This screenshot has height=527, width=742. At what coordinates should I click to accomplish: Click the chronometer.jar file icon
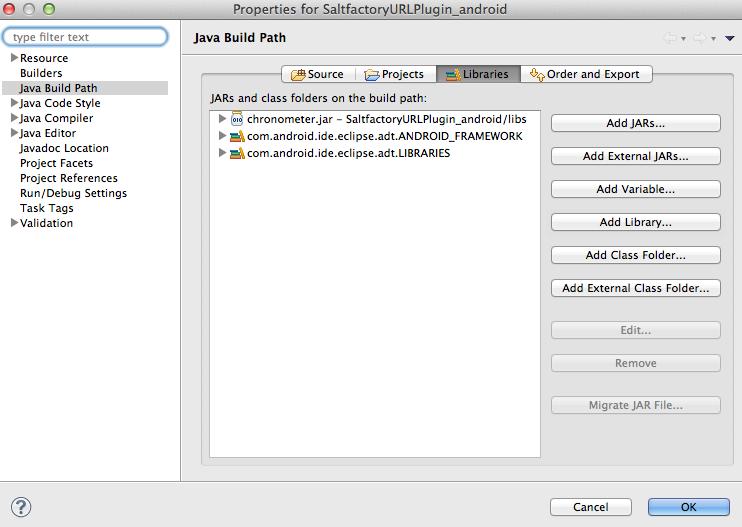click(x=237, y=119)
